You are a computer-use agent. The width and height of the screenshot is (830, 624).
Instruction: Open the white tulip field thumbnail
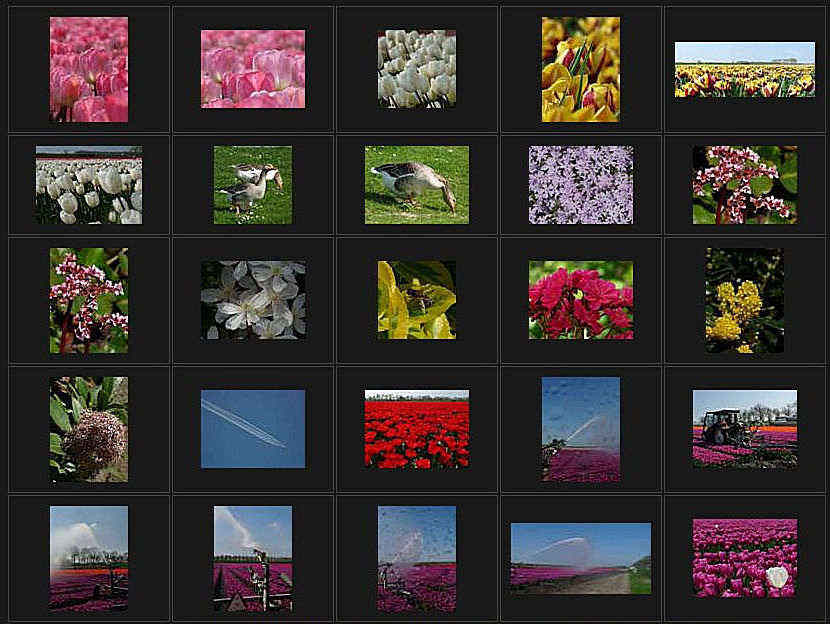tap(89, 185)
